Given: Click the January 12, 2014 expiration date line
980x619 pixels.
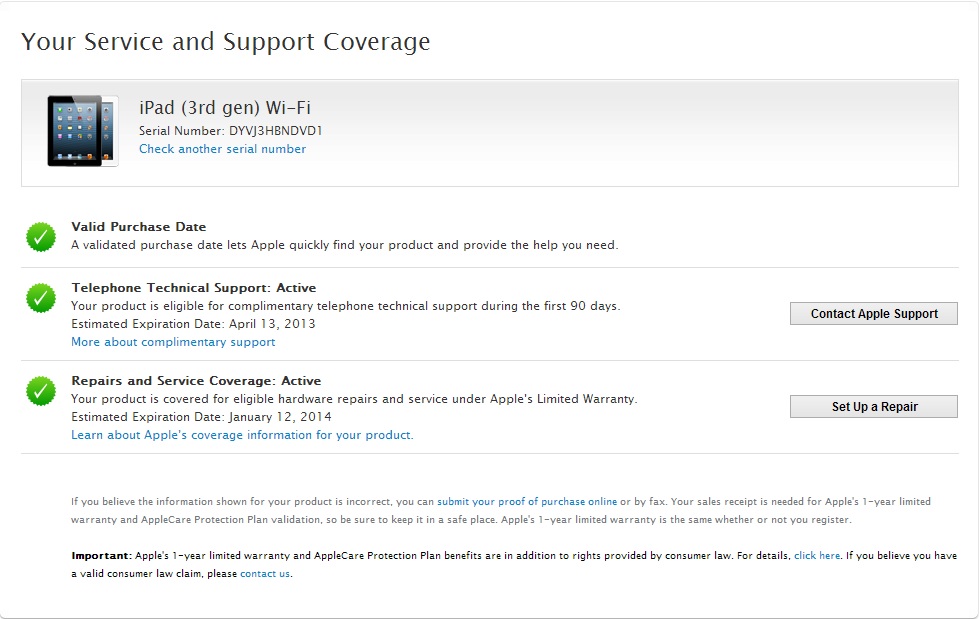Looking at the screenshot, I should (201, 417).
